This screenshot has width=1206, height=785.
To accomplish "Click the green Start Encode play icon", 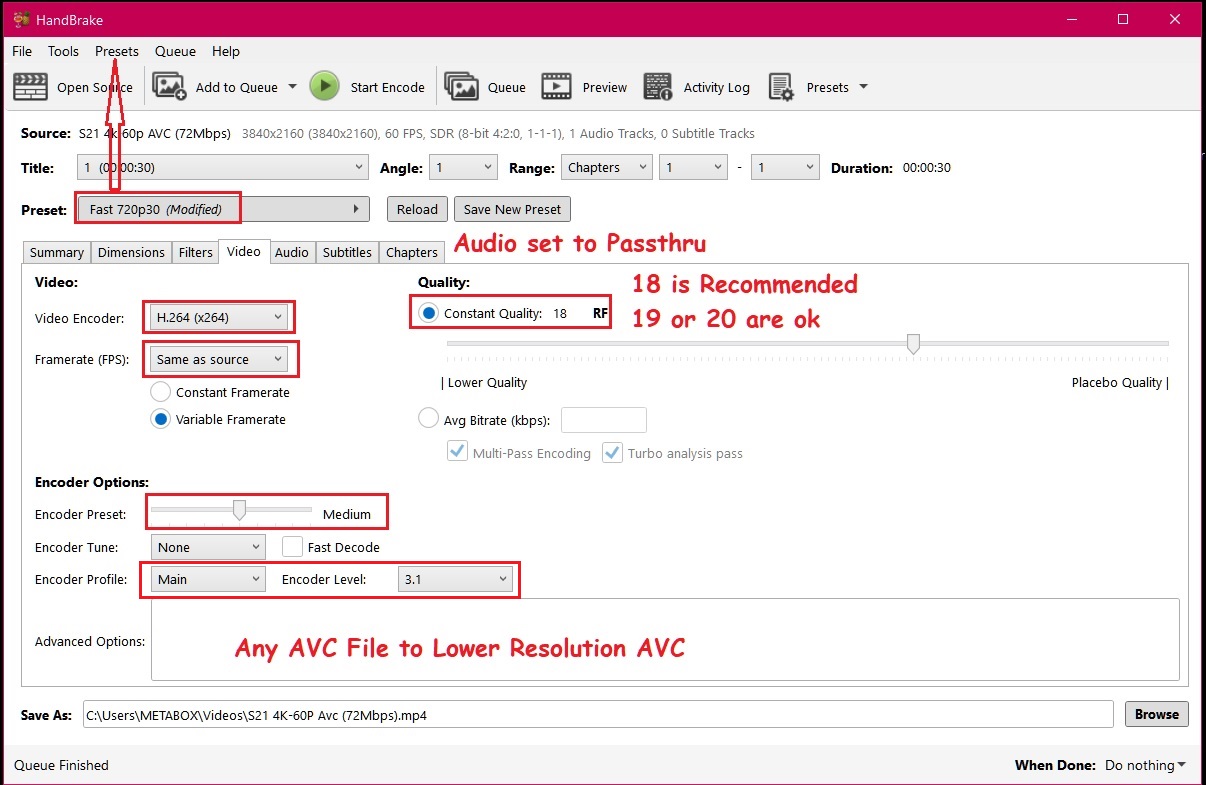I will click(324, 87).
